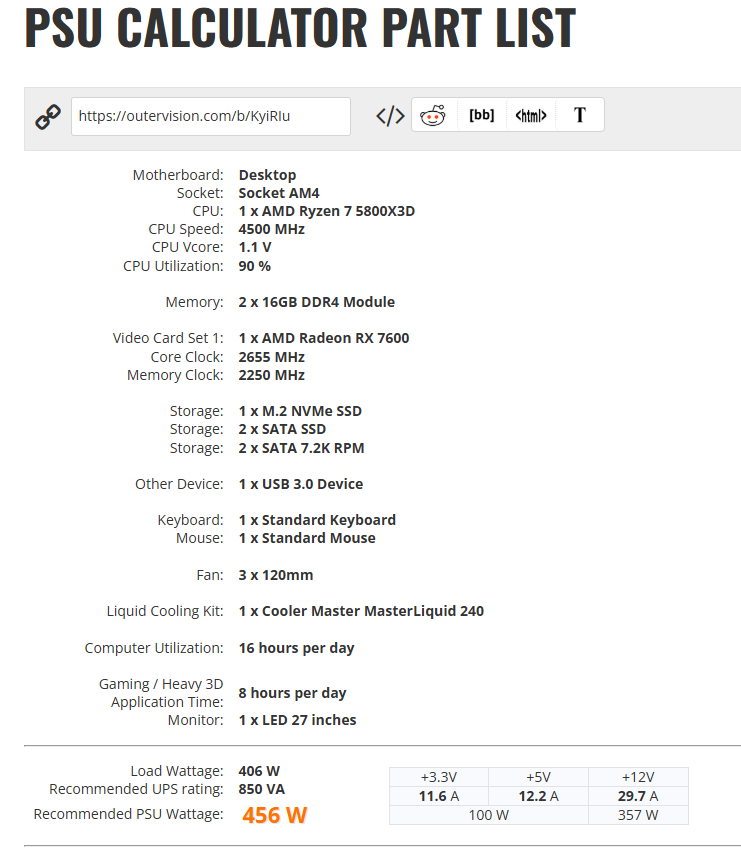Click CPU Utilization '90 %'
This screenshot has height=856, width=741.
pos(254,266)
